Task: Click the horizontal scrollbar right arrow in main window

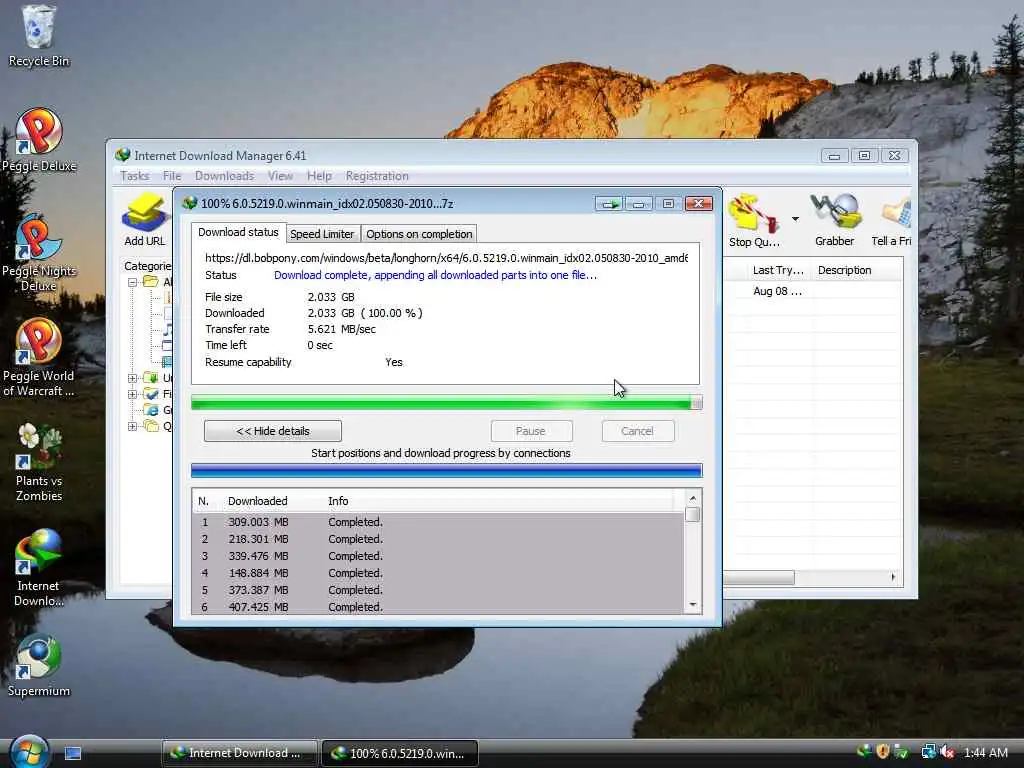Action: click(893, 577)
